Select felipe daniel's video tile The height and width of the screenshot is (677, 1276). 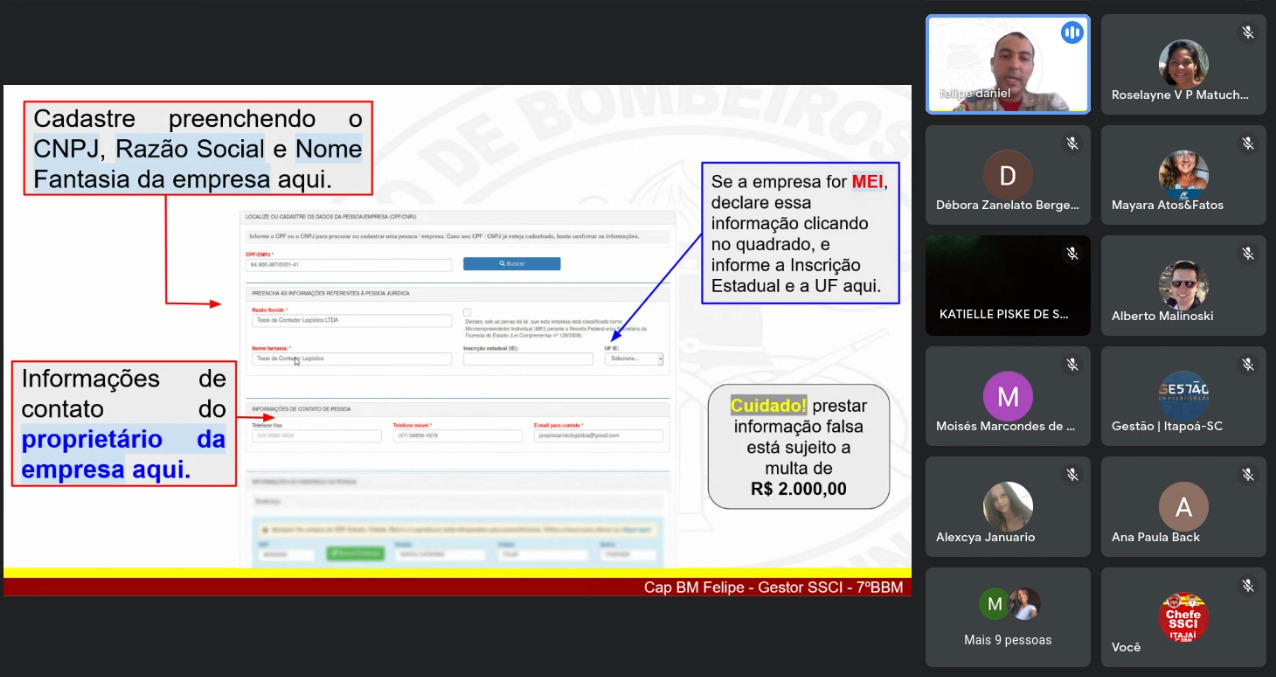pos(1008,63)
